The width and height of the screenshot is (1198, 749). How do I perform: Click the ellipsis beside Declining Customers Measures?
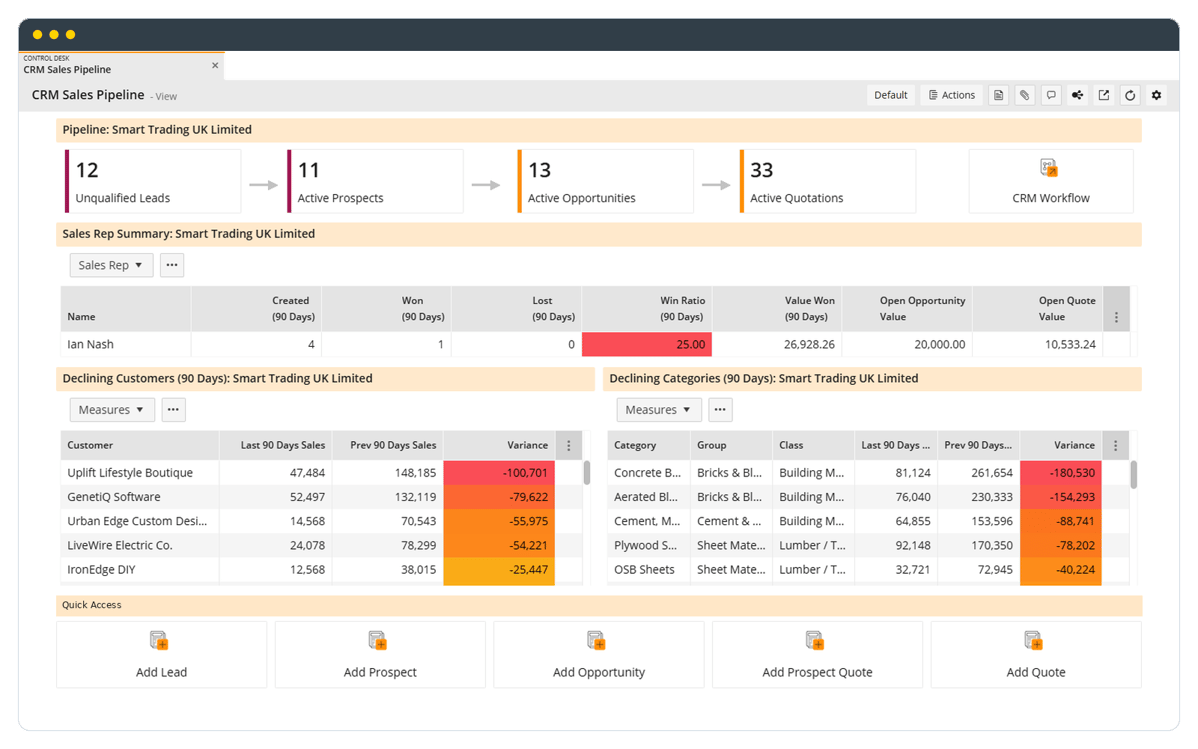click(173, 410)
